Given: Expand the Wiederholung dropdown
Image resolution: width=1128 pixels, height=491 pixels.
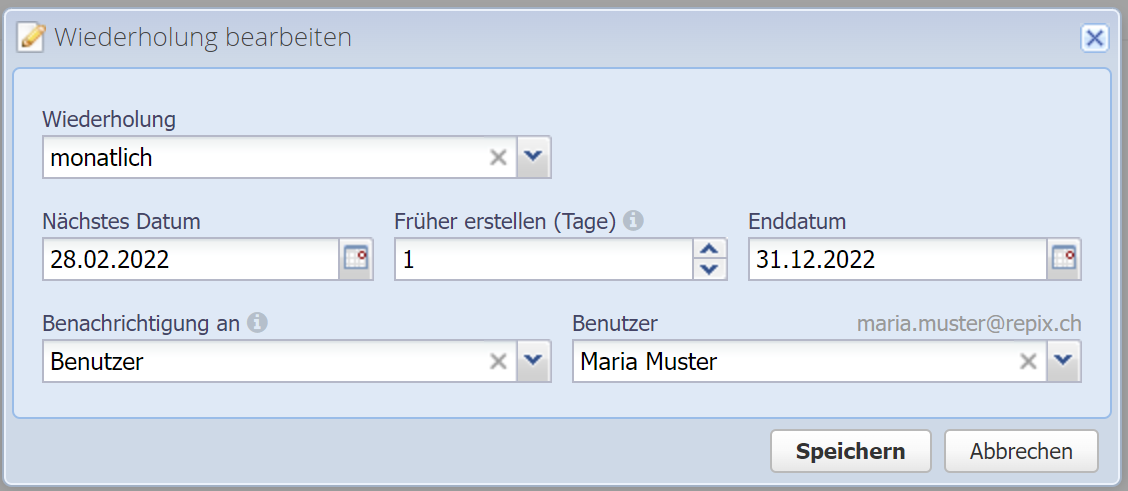Looking at the screenshot, I should (534, 157).
